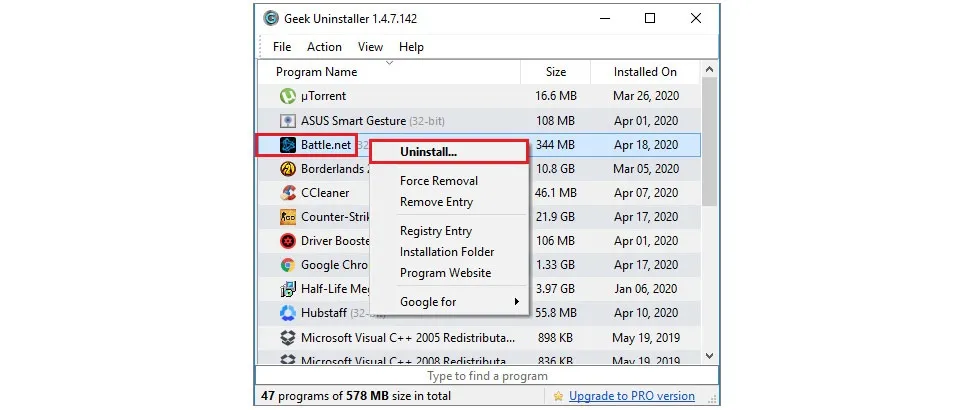This screenshot has height=410, width=975.
Task: Click the Upgrade to PRO version link
Action: [632, 396]
